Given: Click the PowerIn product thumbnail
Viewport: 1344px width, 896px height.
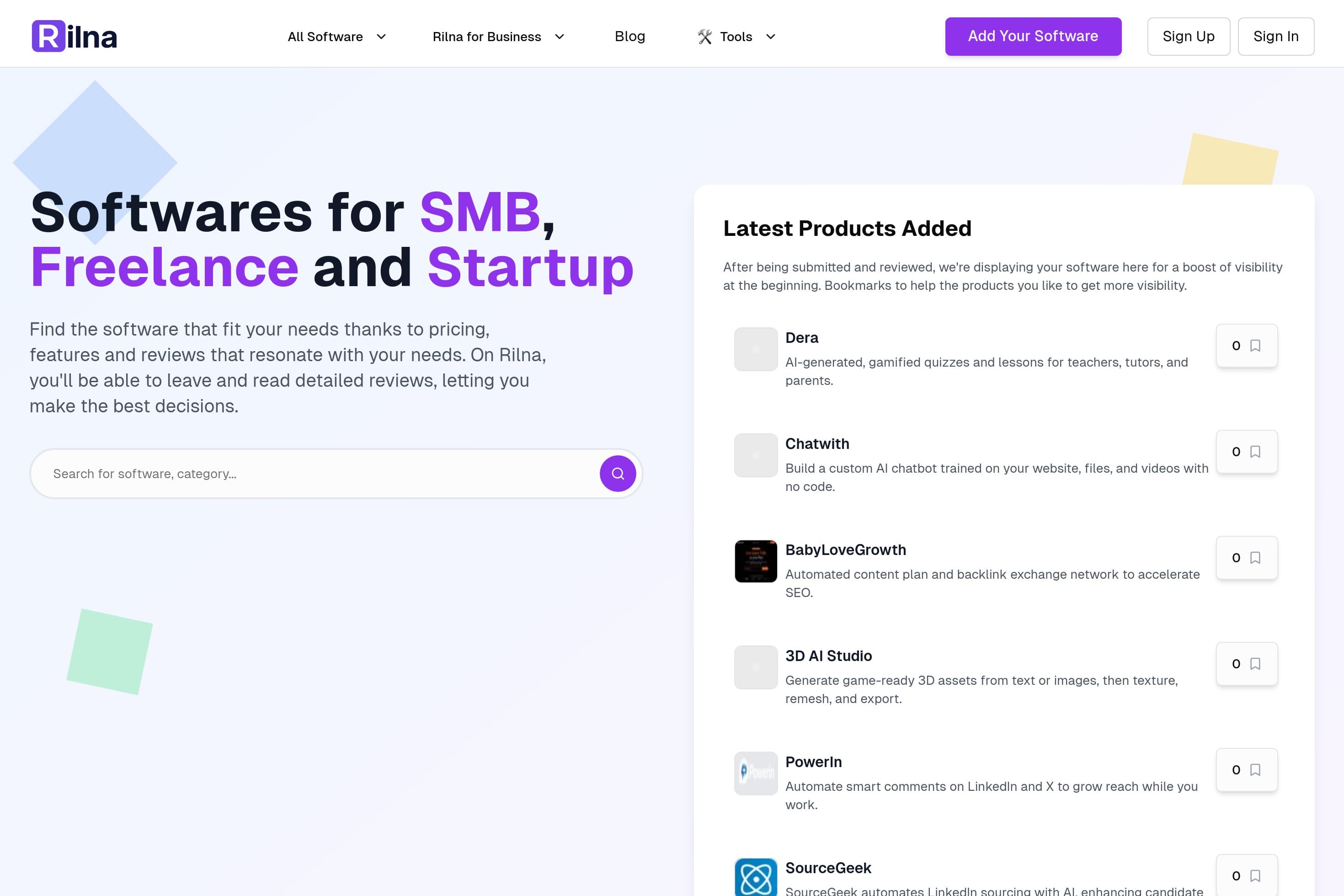Looking at the screenshot, I should pos(755,773).
